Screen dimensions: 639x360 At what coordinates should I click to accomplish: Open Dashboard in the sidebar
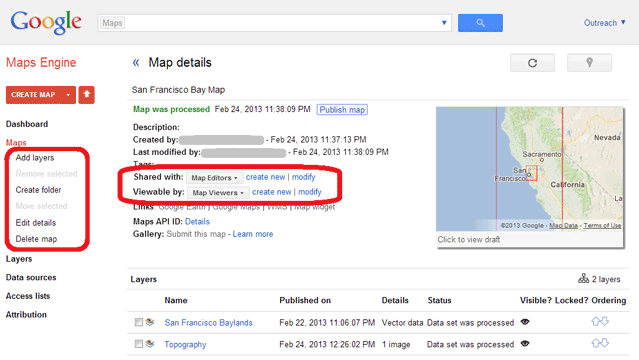coord(27,124)
